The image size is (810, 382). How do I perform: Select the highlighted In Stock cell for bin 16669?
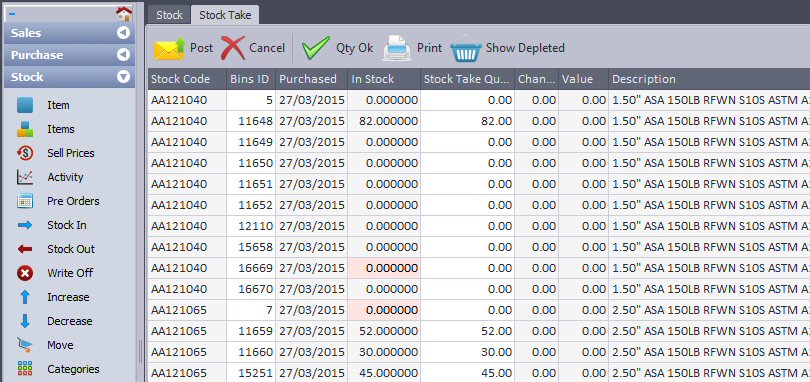pyautogui.click(x=384, y=268)
